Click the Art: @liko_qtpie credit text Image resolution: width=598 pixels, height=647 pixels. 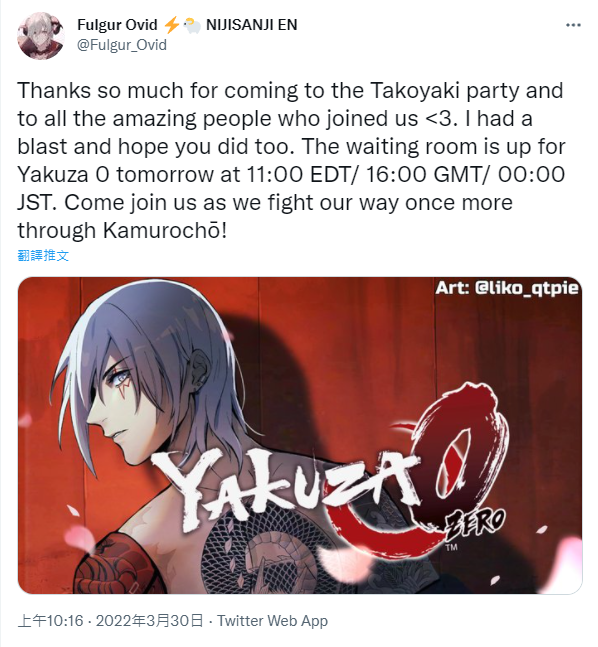[507, 288]
